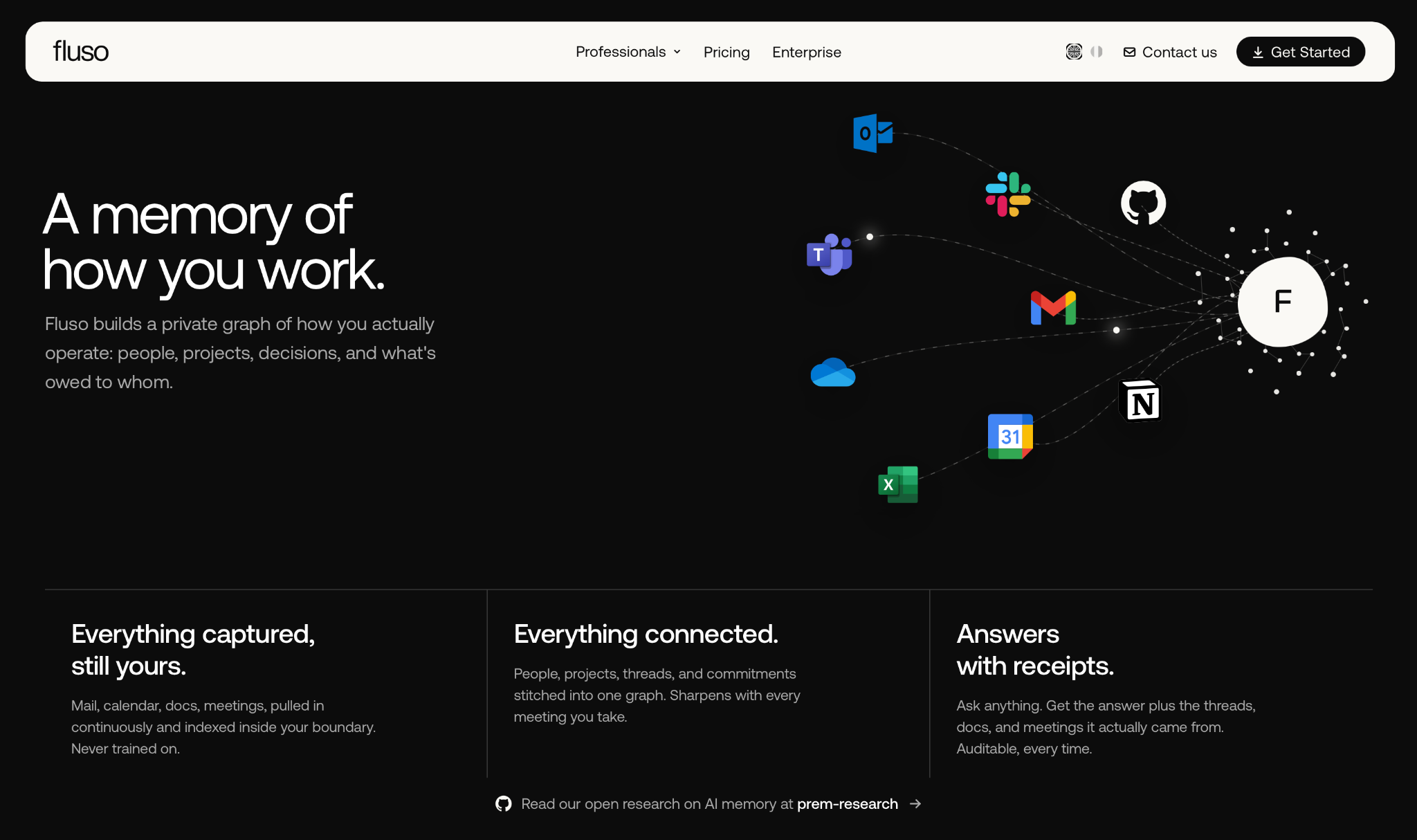Click the Microsoft Teams icon

[829, 254]
